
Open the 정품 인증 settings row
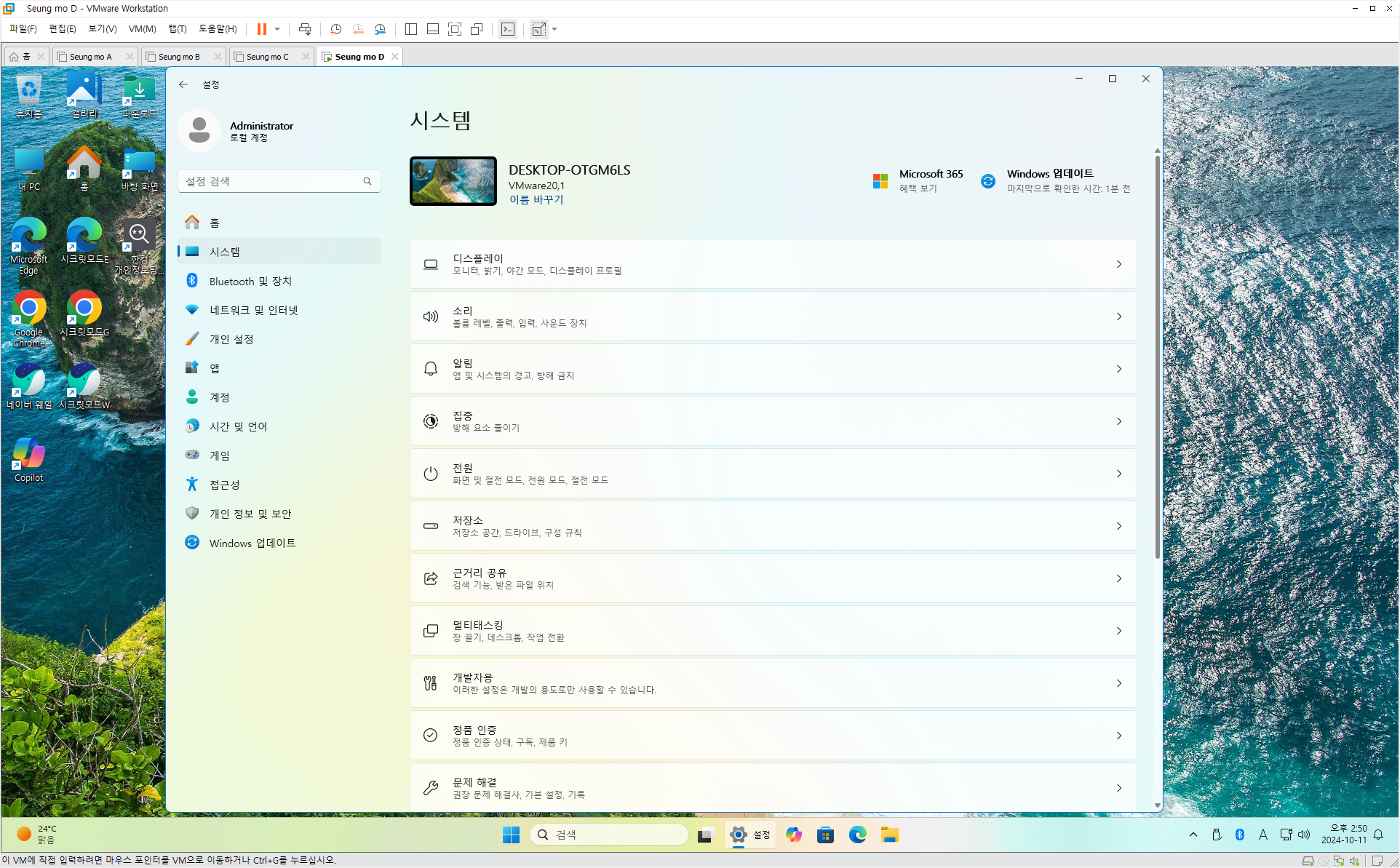pos(773,736)
